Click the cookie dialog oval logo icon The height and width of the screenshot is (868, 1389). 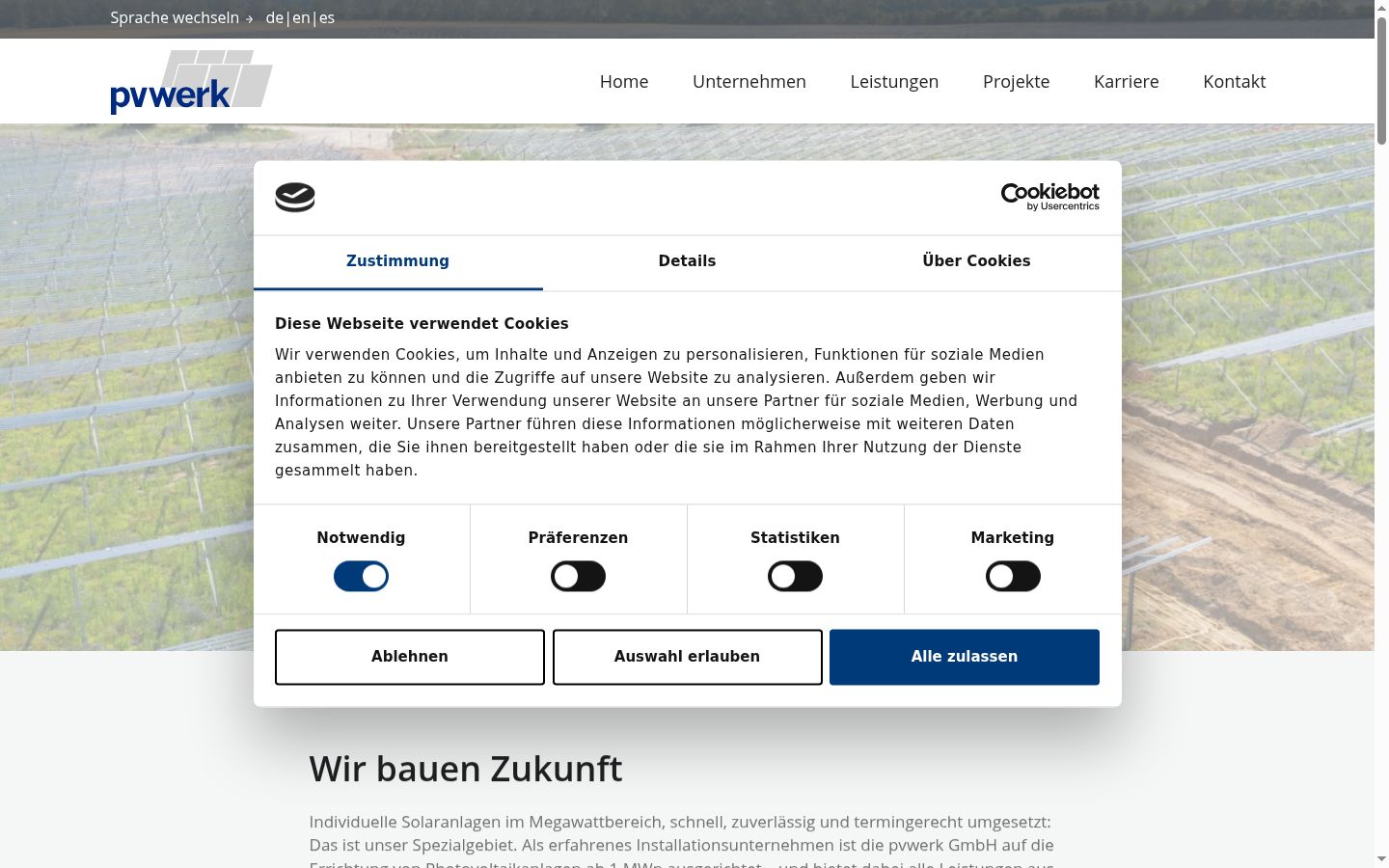point(295,197)
